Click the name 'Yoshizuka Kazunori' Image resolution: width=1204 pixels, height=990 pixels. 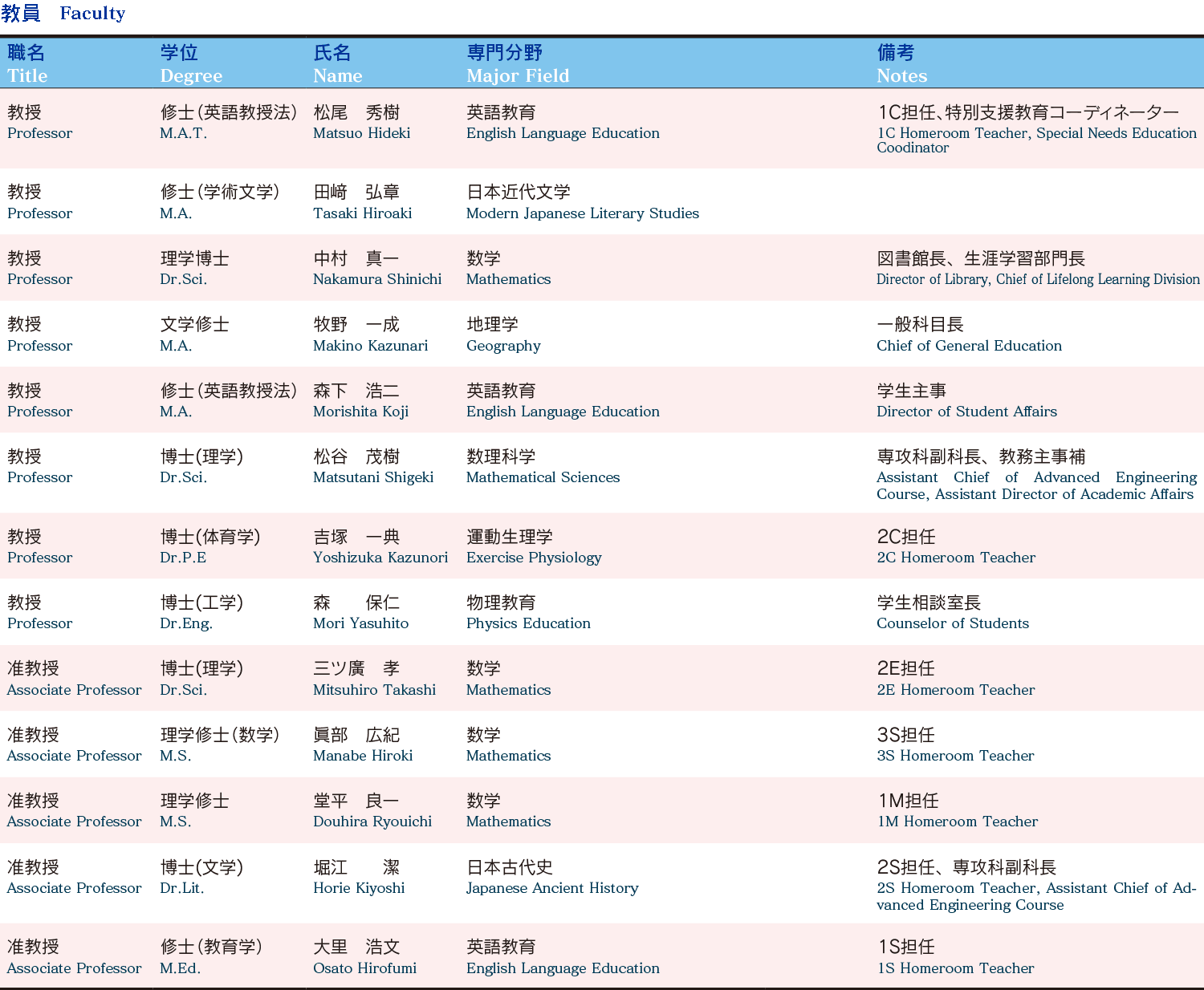pyautogui.click(x=380, y=558)
